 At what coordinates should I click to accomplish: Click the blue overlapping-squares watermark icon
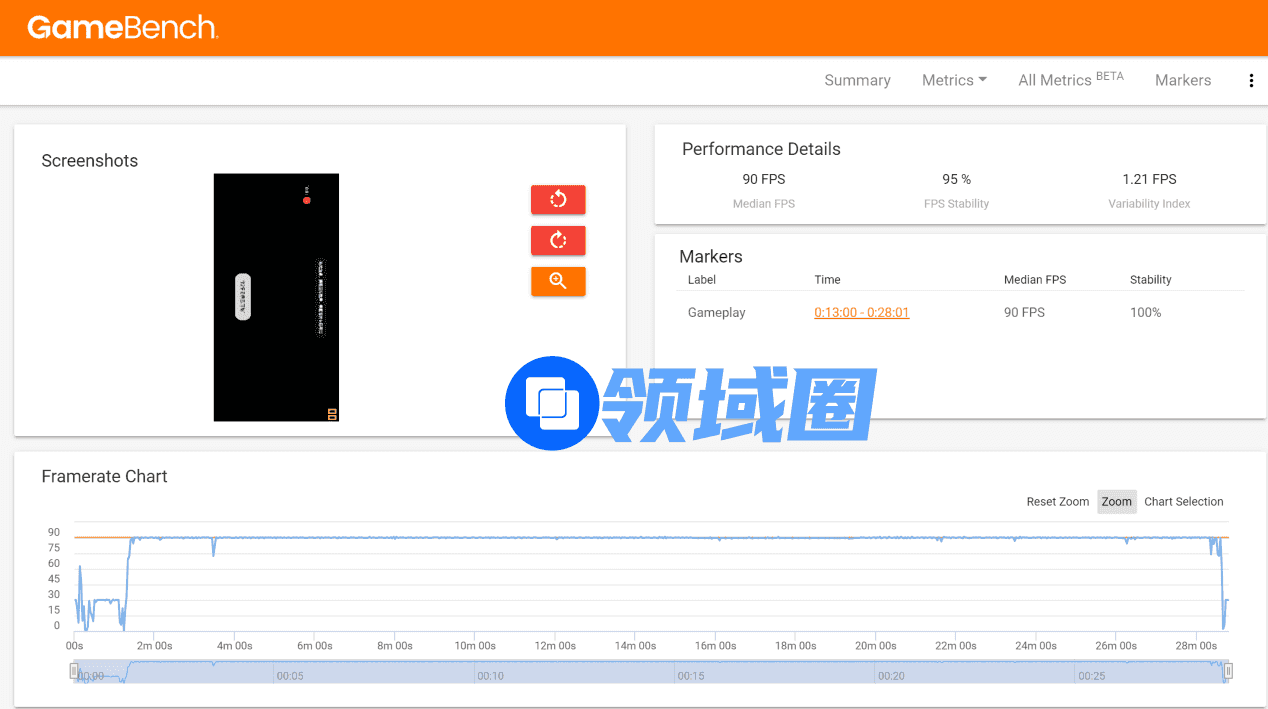[x=552, y=403]
